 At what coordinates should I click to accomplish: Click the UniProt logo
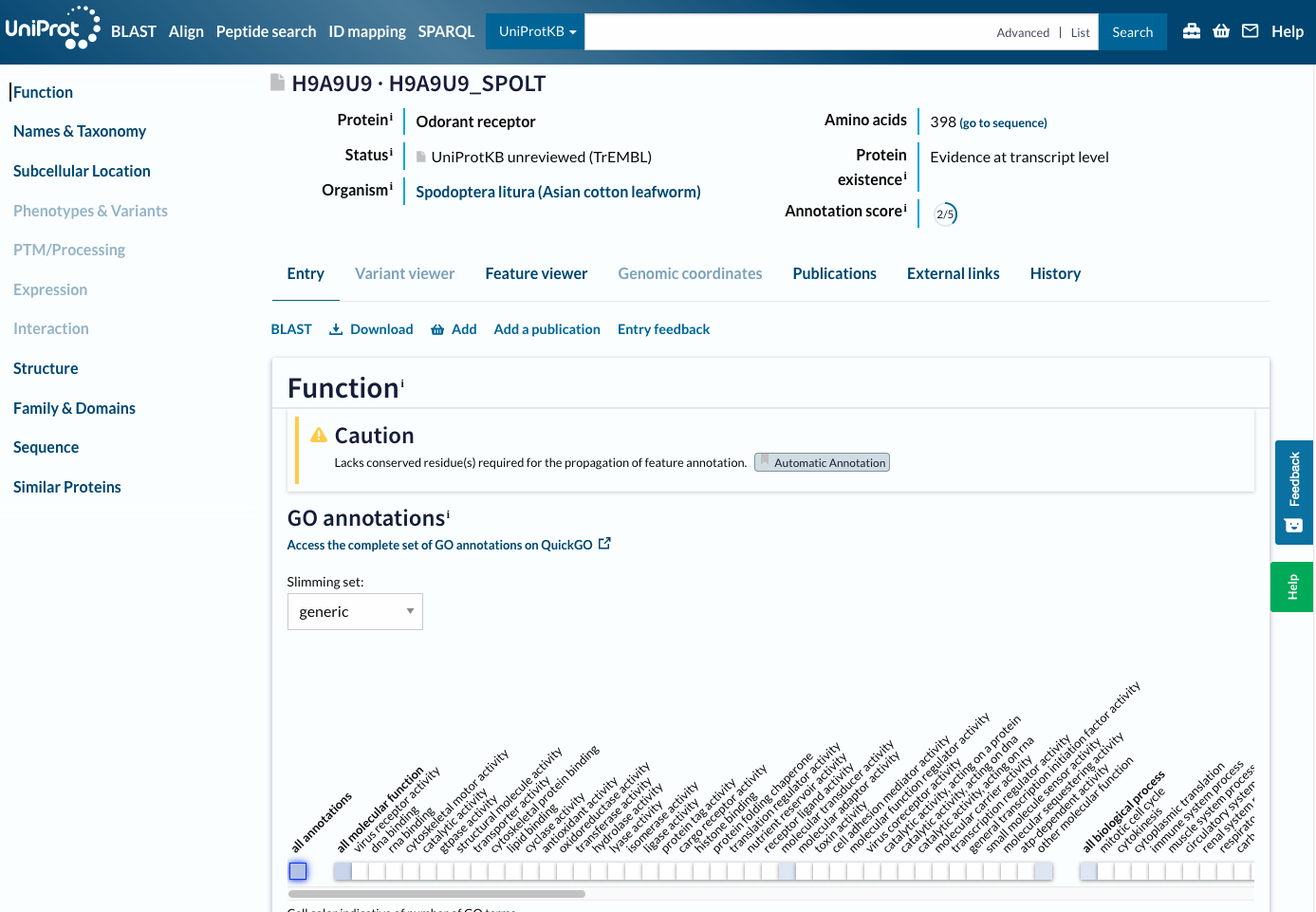click(x=52, y=28)
